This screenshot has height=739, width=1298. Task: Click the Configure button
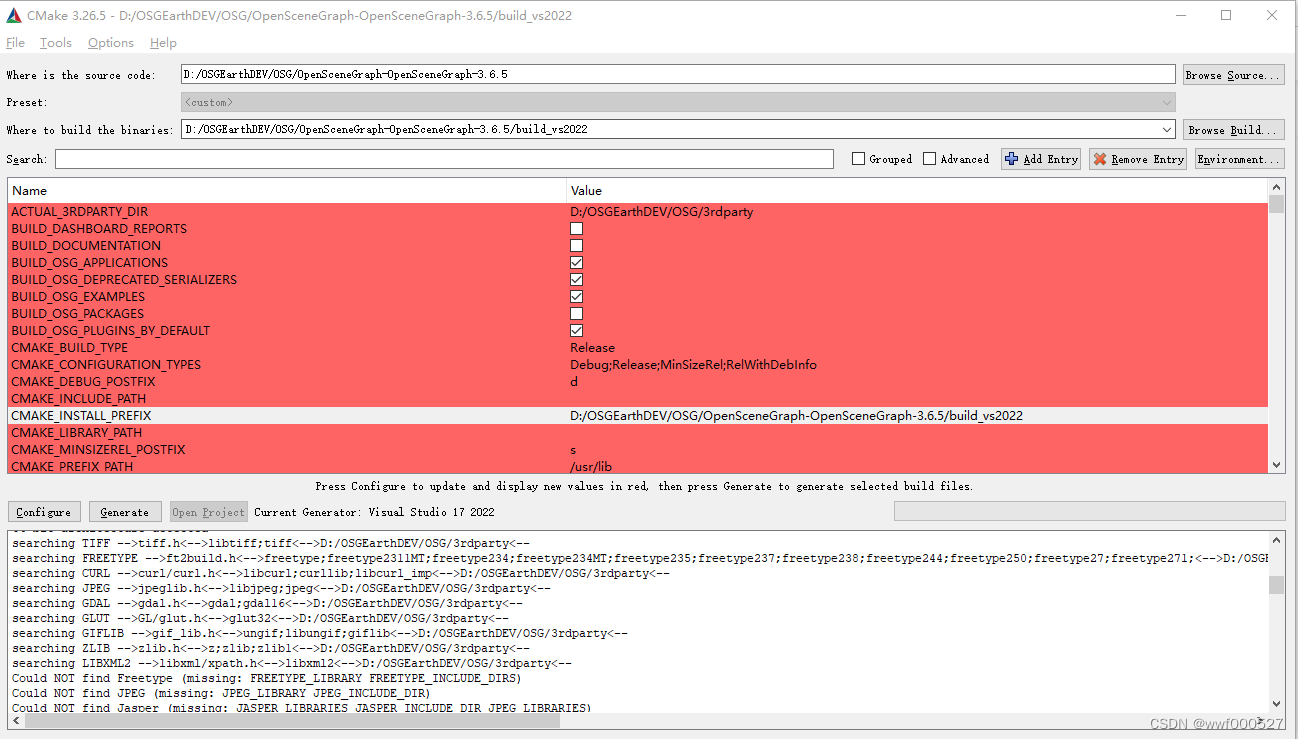coord(43,511)
